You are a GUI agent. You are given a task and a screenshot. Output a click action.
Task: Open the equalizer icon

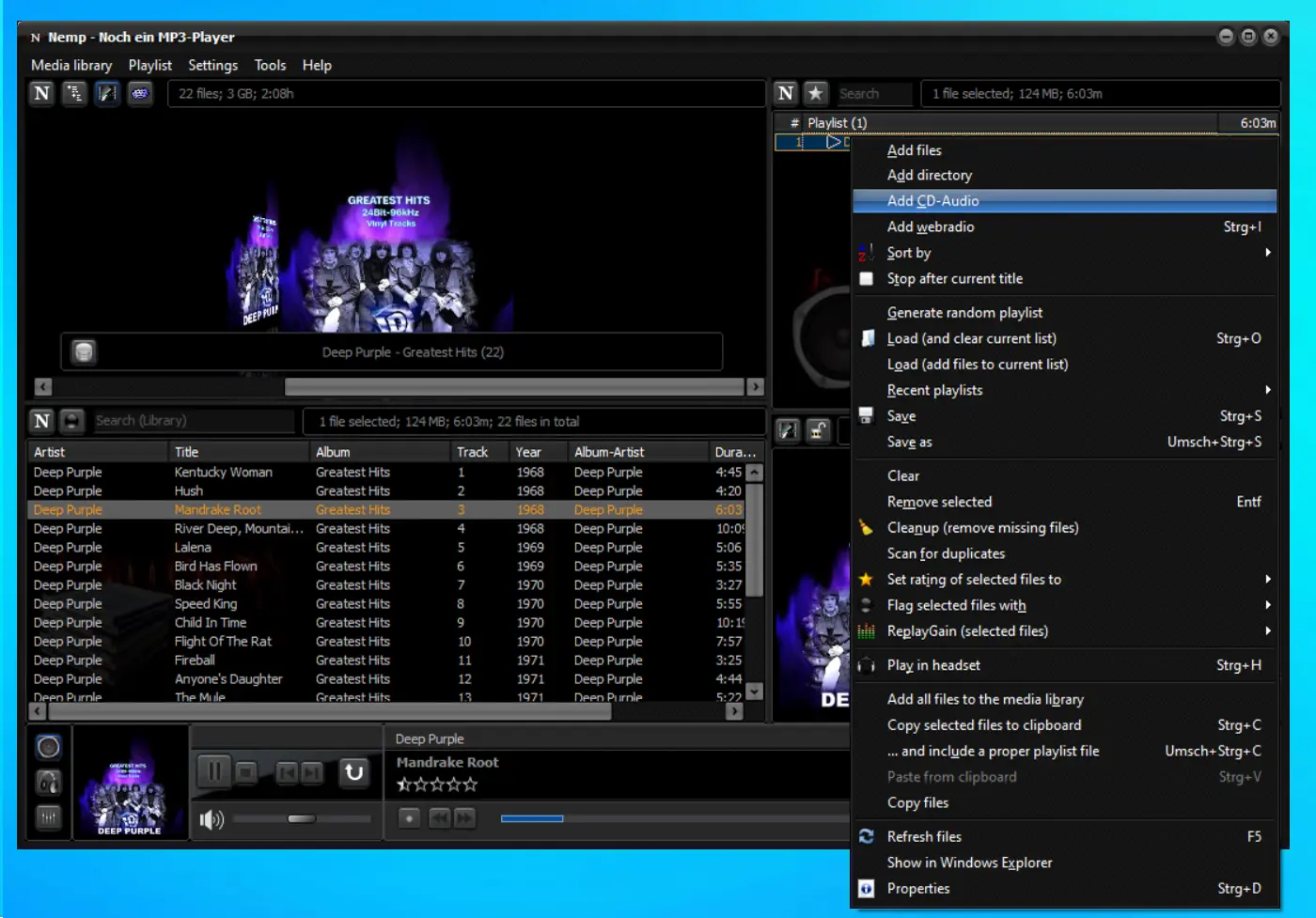click(x=49, y=817)
